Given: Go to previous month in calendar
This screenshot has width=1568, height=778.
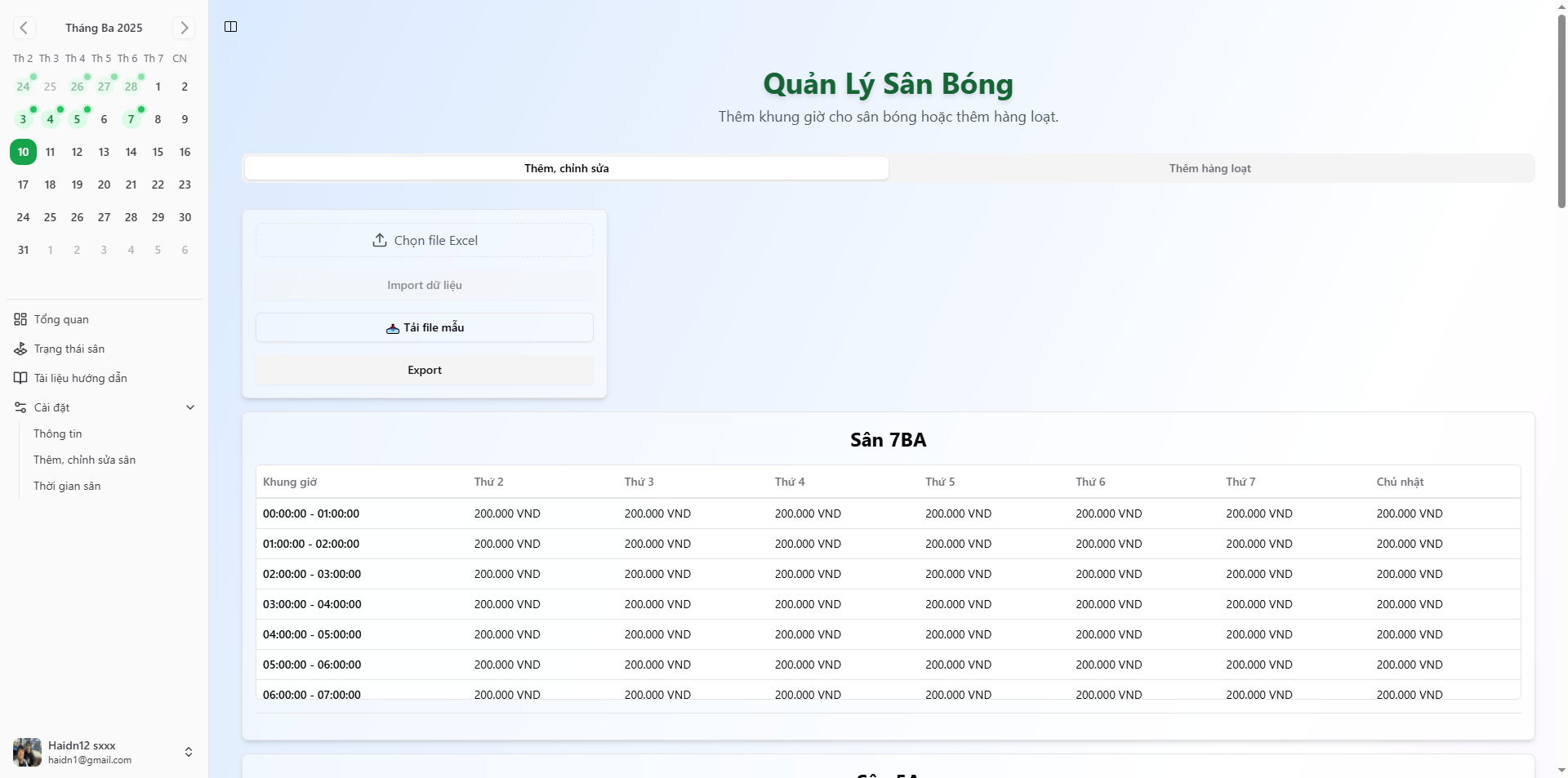Looking at the screenshot, I should [24, 28].
